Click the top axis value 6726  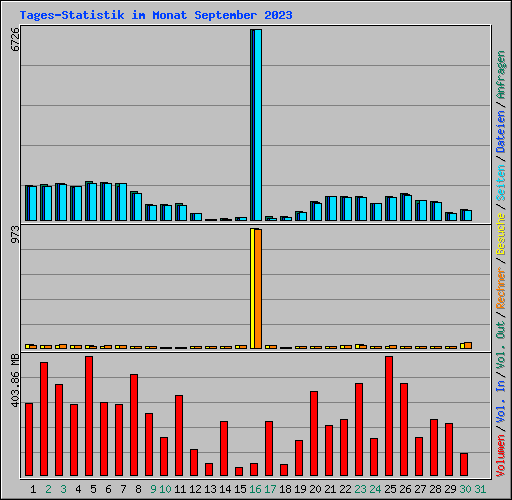[x=15, y=39]
